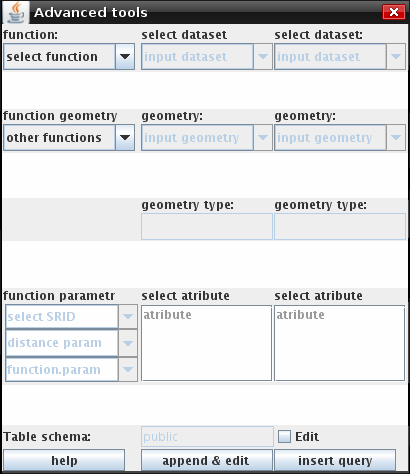Open the 'select SRID' dropdown
Viewport: 410px width, 476px height.
coord(71,317)
